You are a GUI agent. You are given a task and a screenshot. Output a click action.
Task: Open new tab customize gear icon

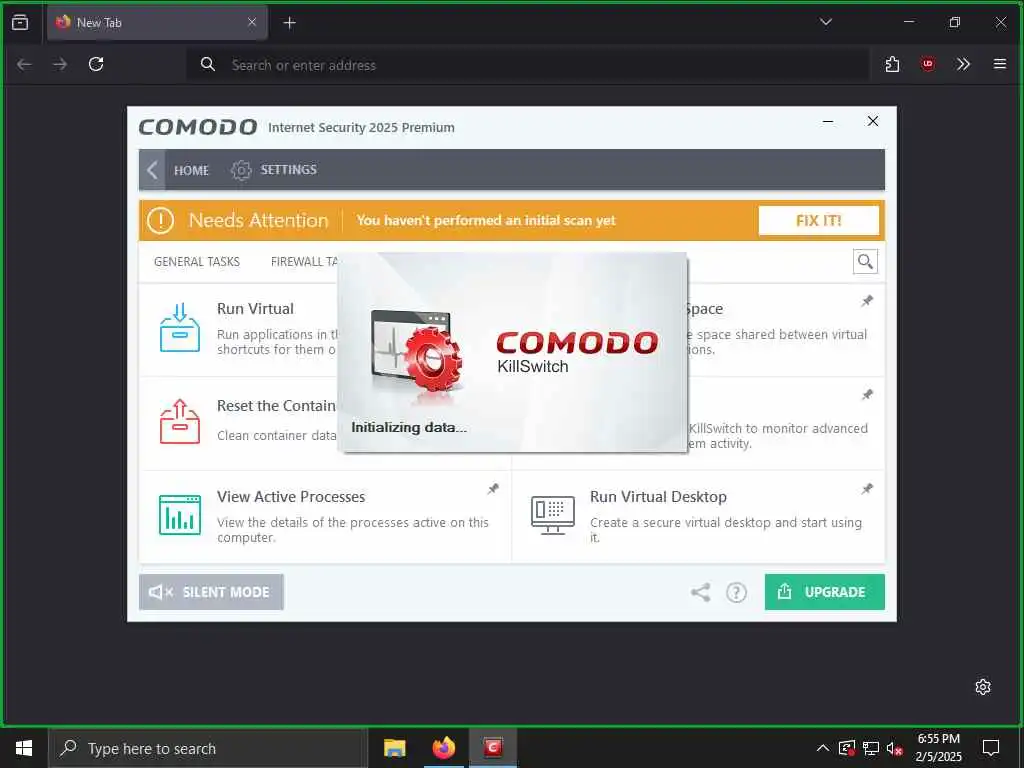(x=983, y=687)
